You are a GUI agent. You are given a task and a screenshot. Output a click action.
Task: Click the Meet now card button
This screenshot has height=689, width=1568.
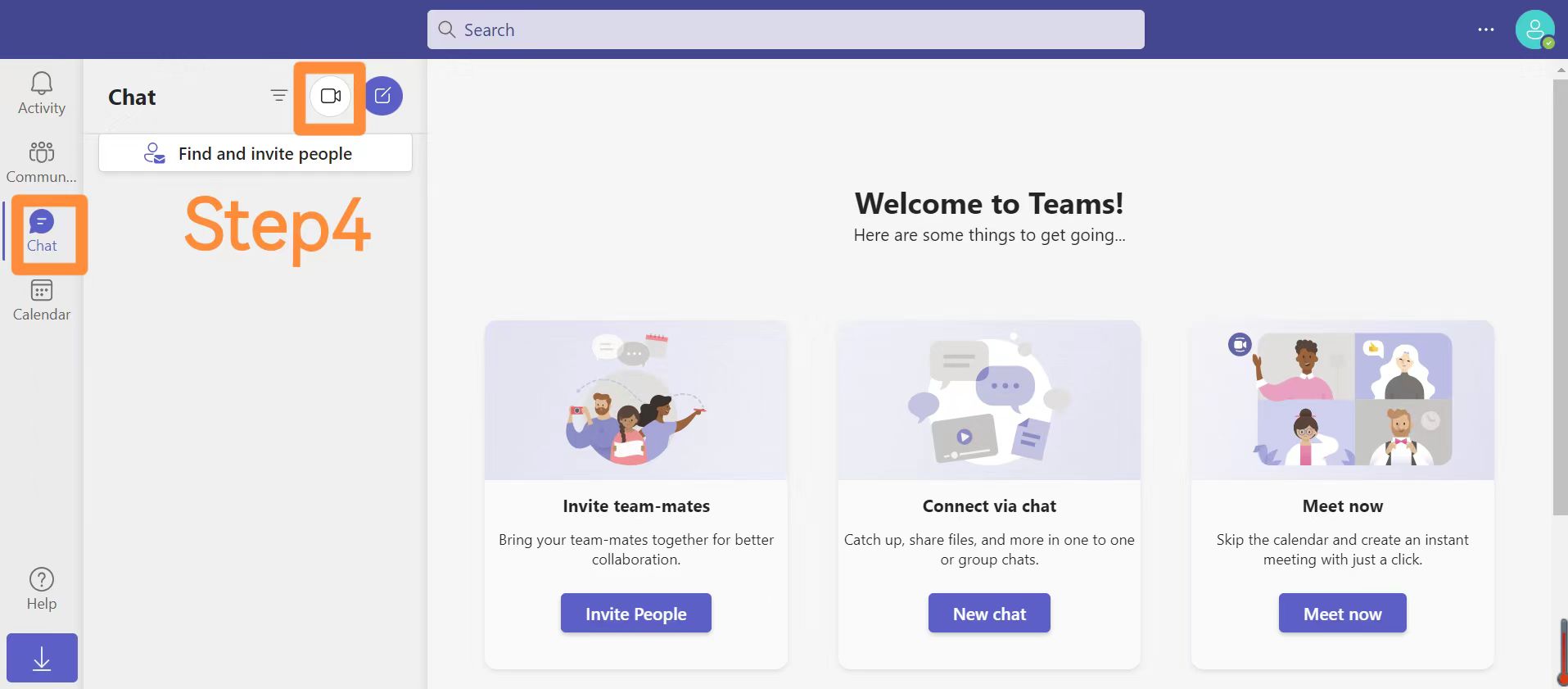pyautogui.click(x=1342, y=614)
